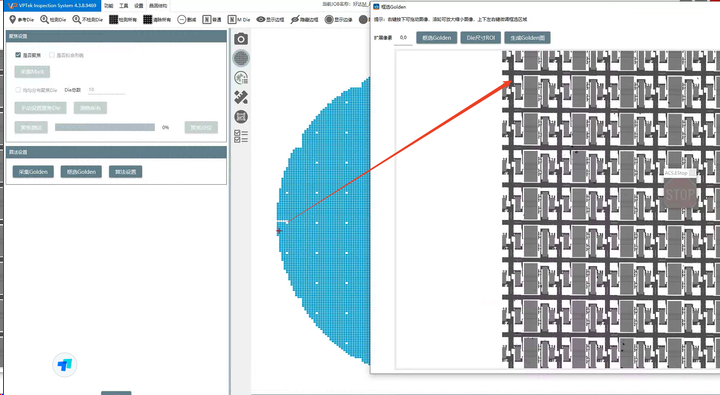The image size is (720, 395).
Task: Click the round save icon in vertical toolbar
Action: [241, 117]
